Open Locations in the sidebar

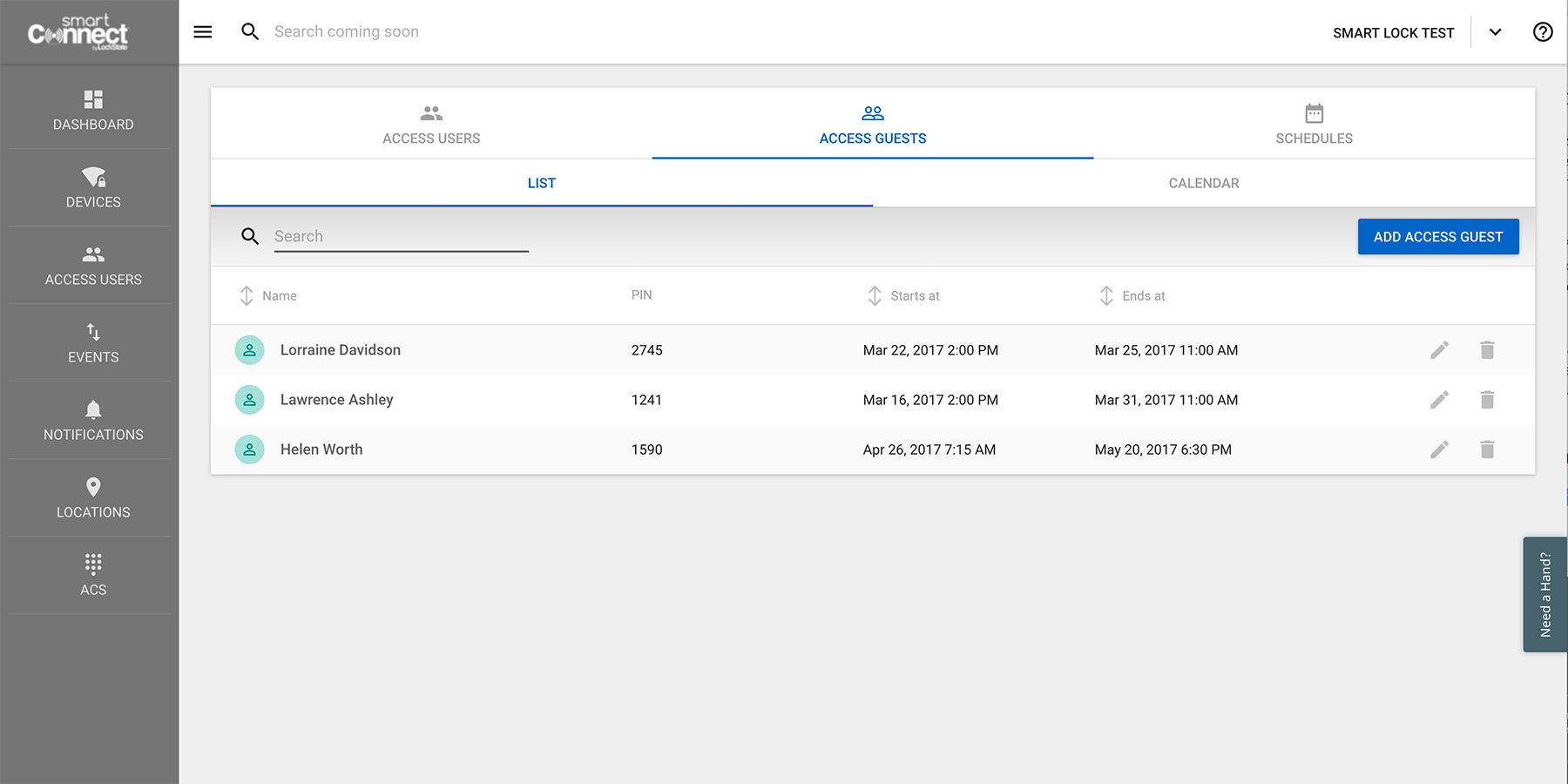coord(93,498)
